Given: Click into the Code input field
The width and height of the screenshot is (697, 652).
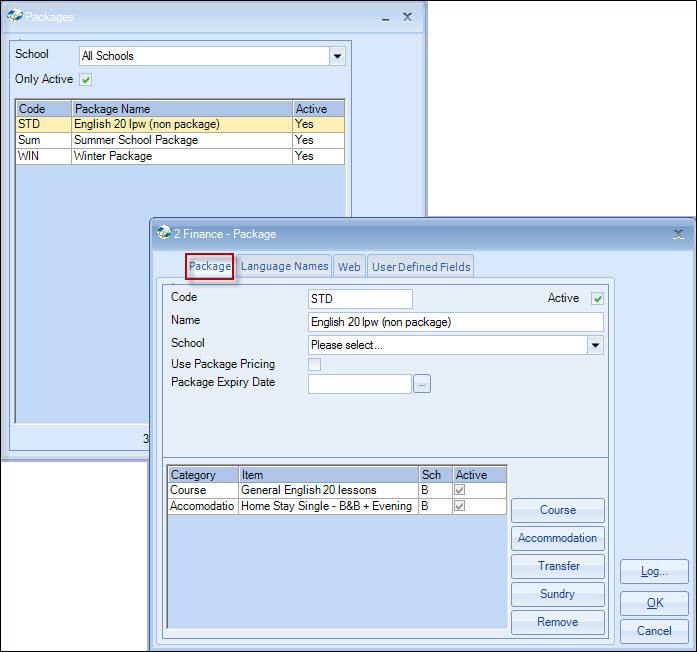Looking at the screenshot, I should click(x=360, y=298).
